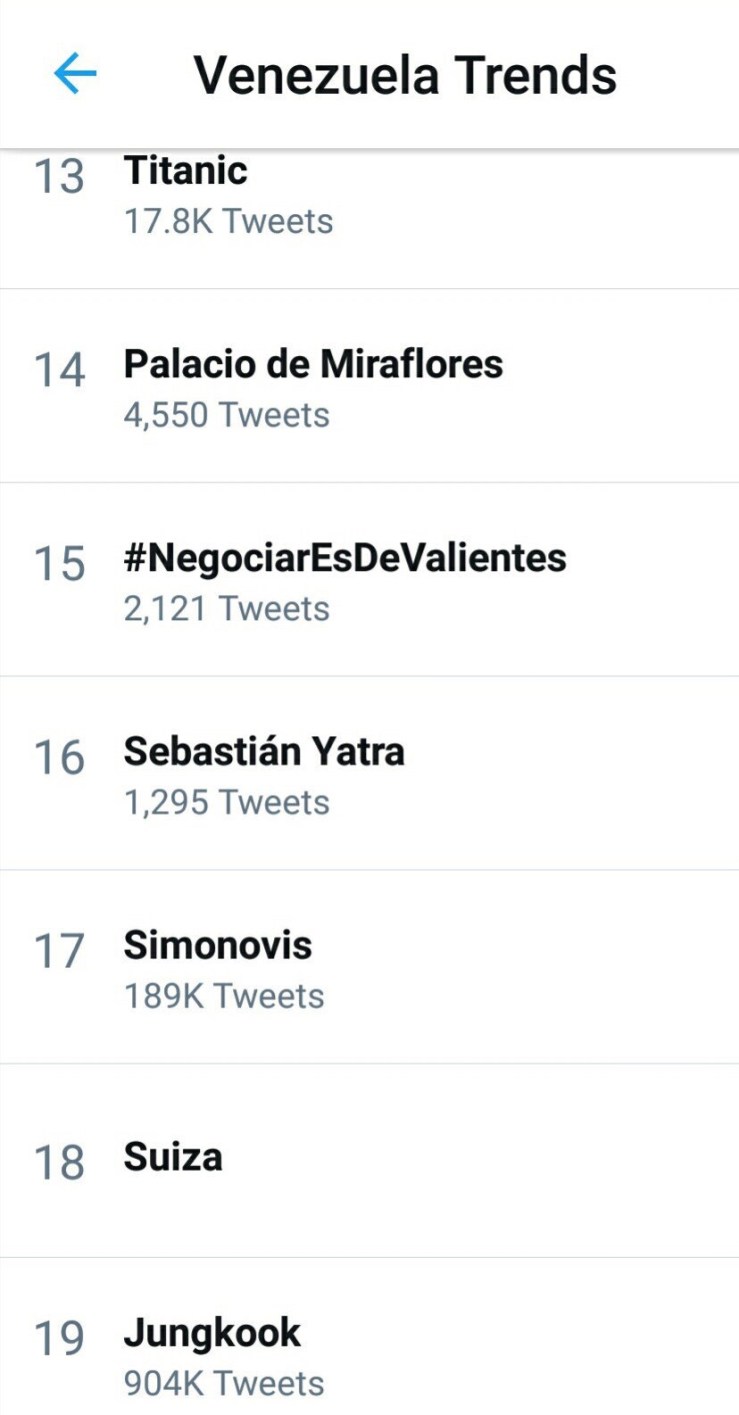The height and width of the screenshot is (1415, 739).
Task: Tap the 2,121 Tweets count
Action: 226,608
